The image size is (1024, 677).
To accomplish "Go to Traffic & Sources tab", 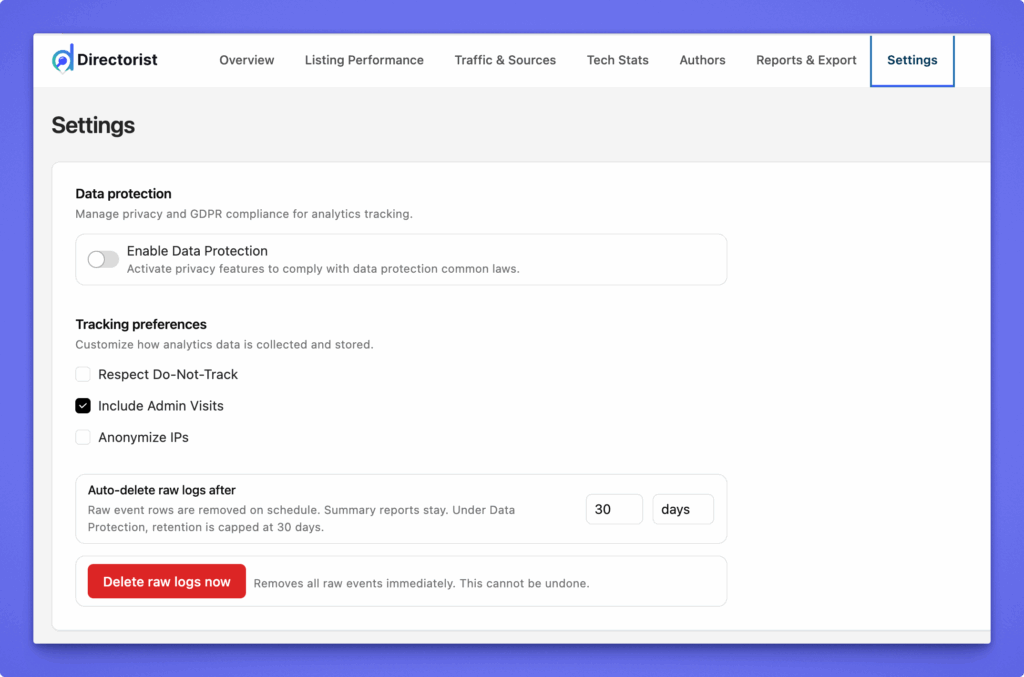I will click(x=505, y=60).
